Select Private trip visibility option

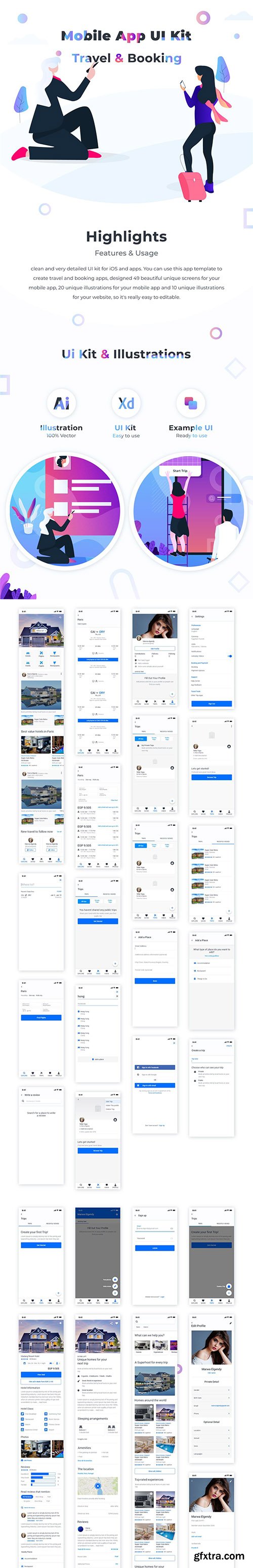pyautogui.click(x=212, y=1073)
